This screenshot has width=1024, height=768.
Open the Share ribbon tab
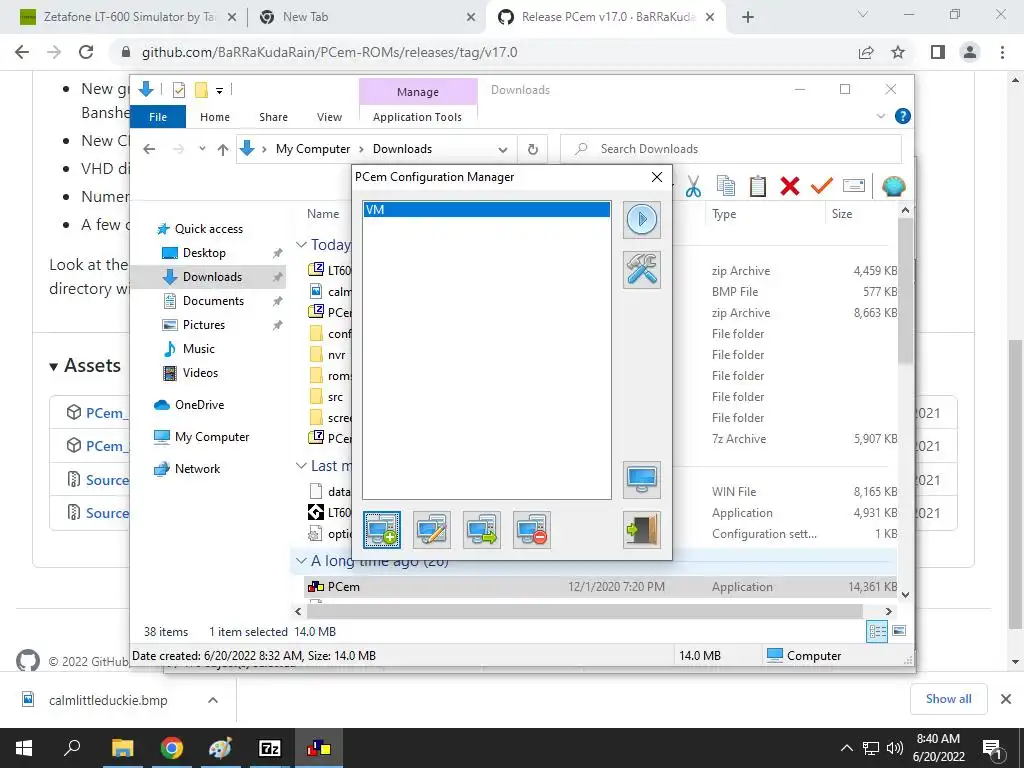click(x=273, y=117)
